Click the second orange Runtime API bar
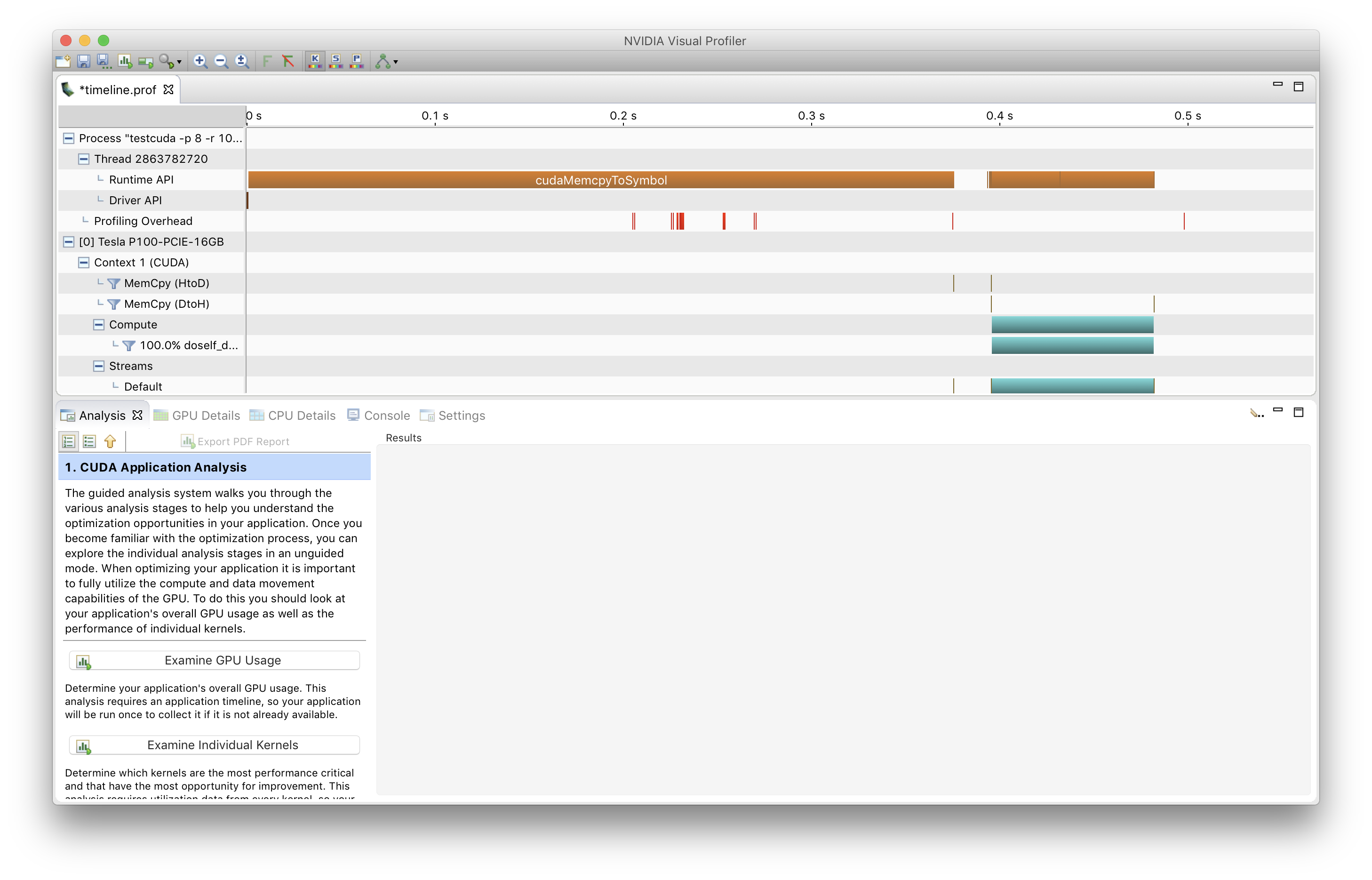Viewport: 1372px width, 880px height. click(1071, 180)
